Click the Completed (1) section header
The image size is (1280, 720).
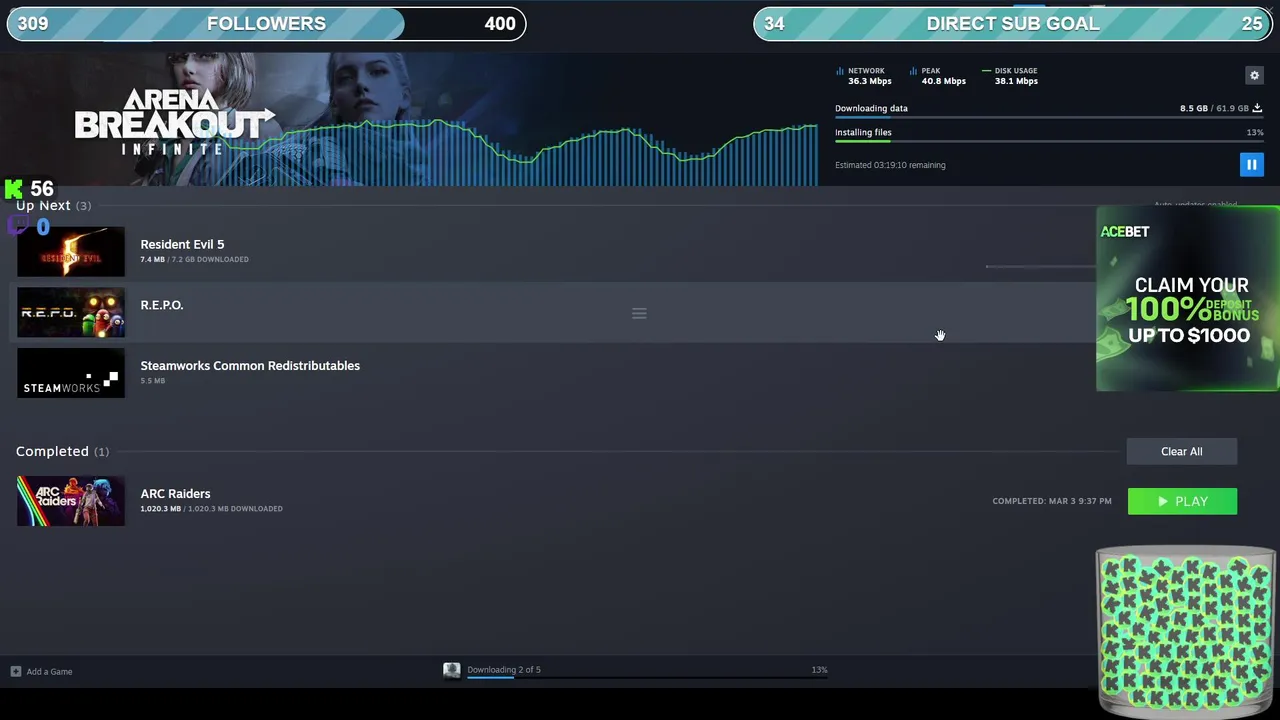[62, 451]
